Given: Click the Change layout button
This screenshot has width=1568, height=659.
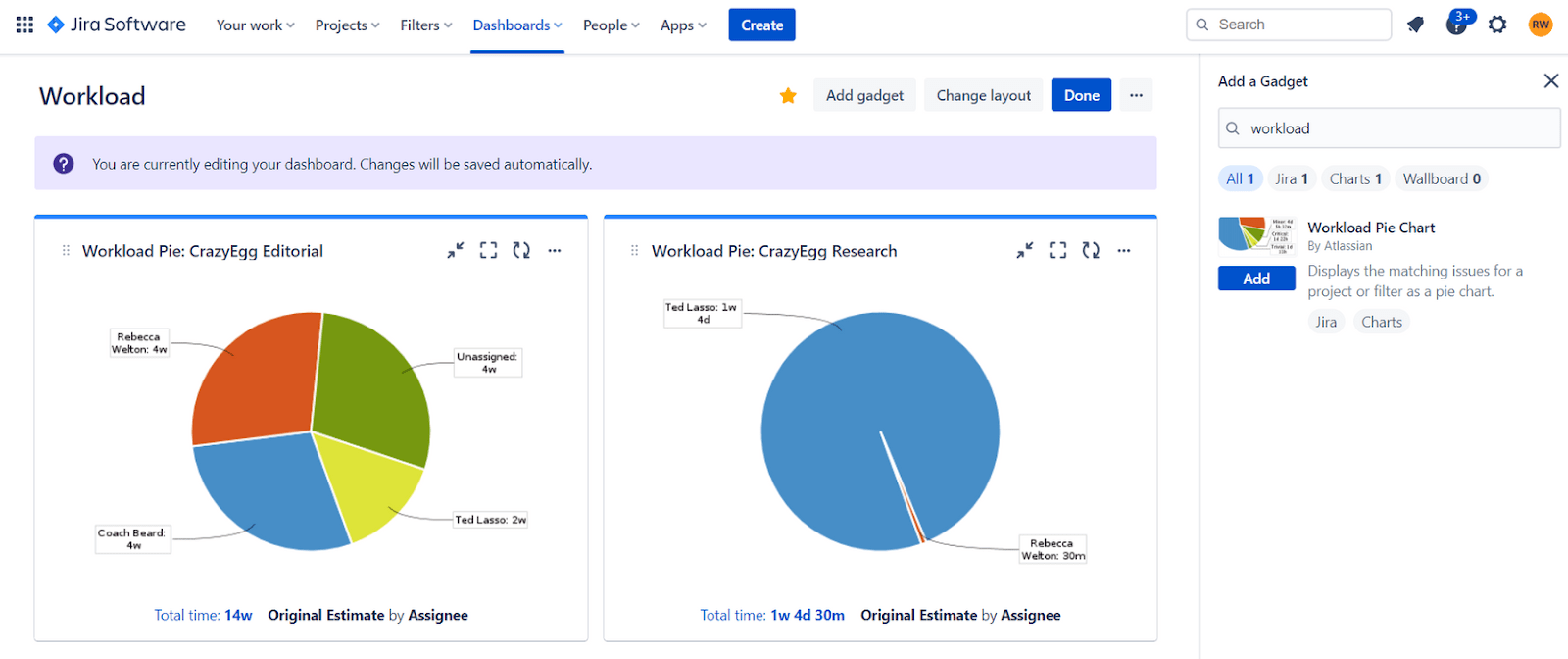Looking at the screenshot, I should [x=984, y=95].
